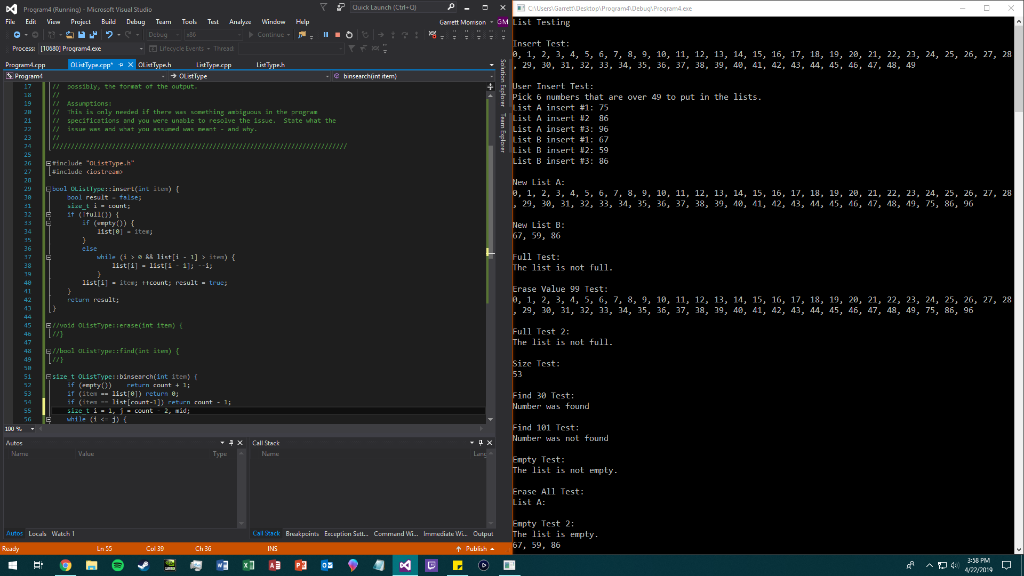Open the Autos window options dropdown arrow

click(222, 443)
